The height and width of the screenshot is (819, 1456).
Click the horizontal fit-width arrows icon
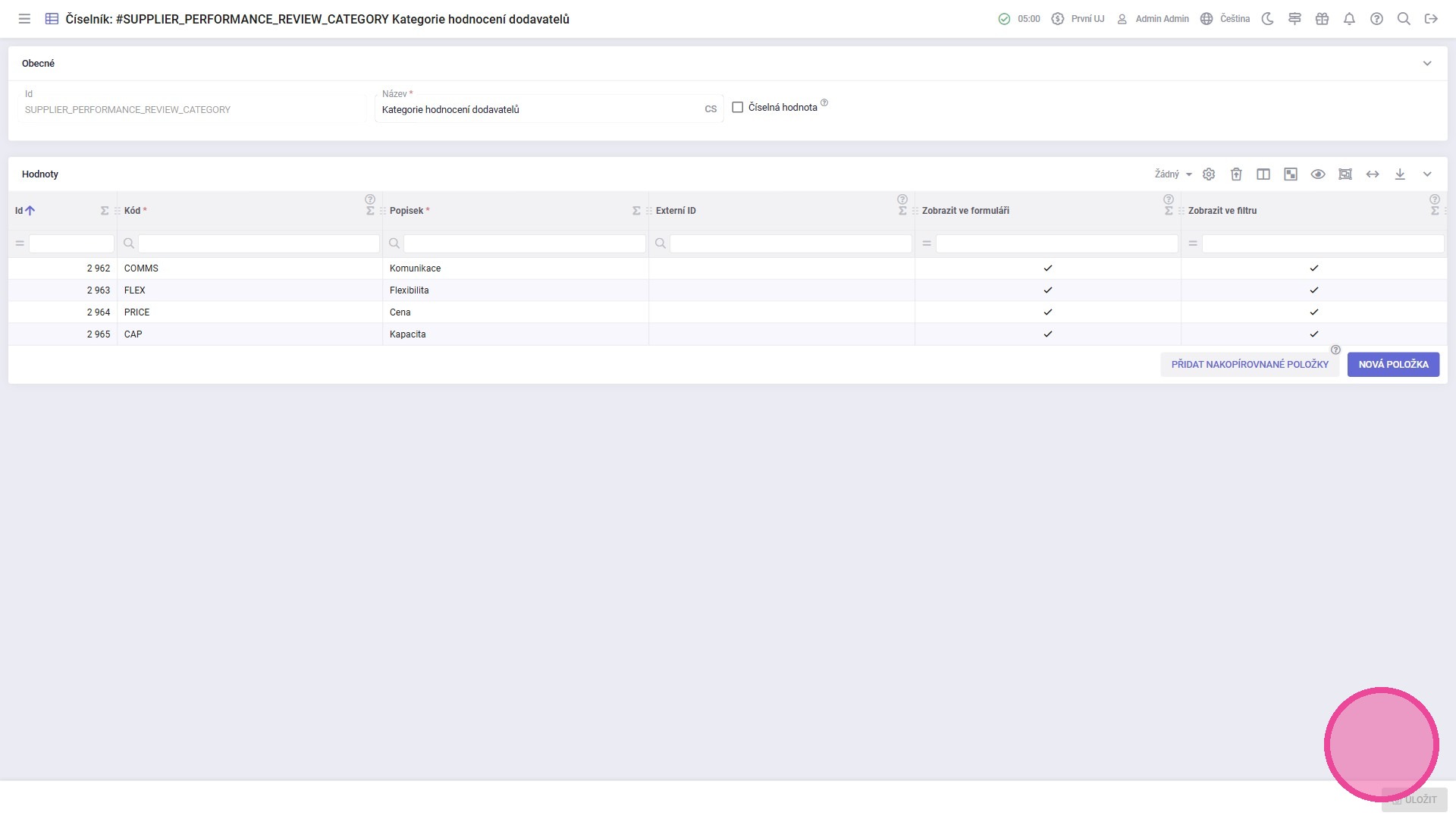pos(1373,174)
